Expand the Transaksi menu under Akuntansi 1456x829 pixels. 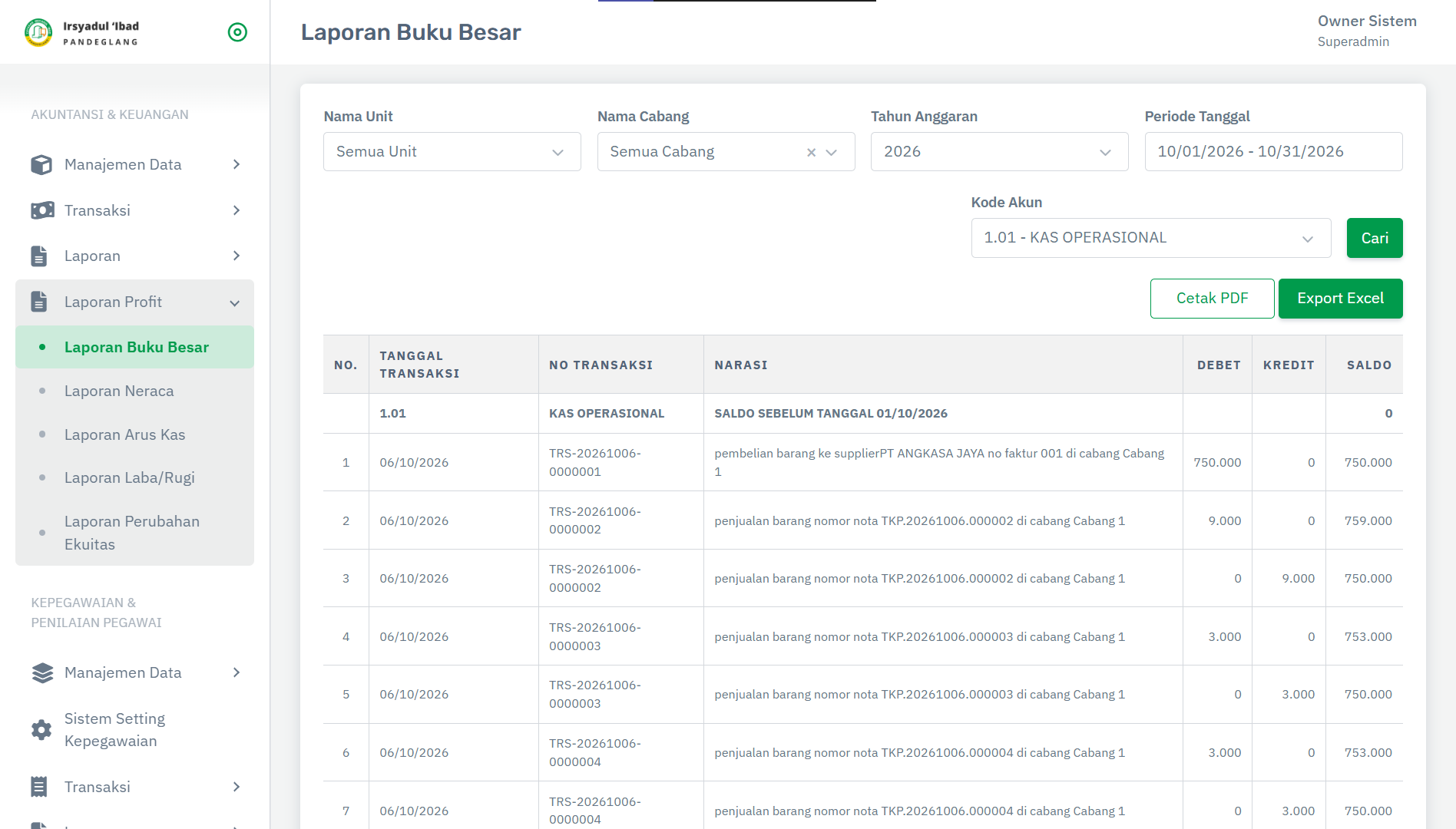point(237,210)
